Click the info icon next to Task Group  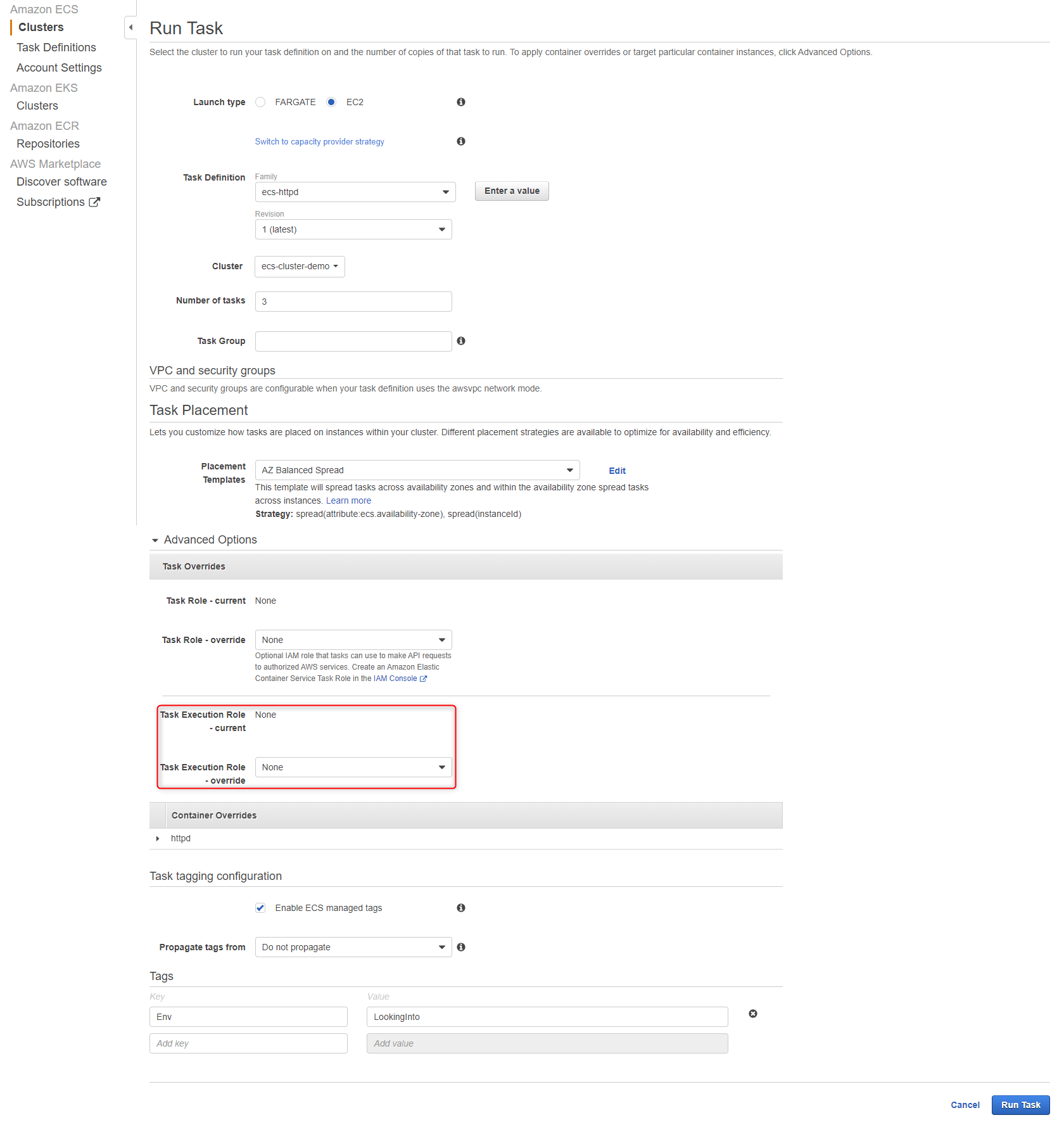click(x=461, y=341)
